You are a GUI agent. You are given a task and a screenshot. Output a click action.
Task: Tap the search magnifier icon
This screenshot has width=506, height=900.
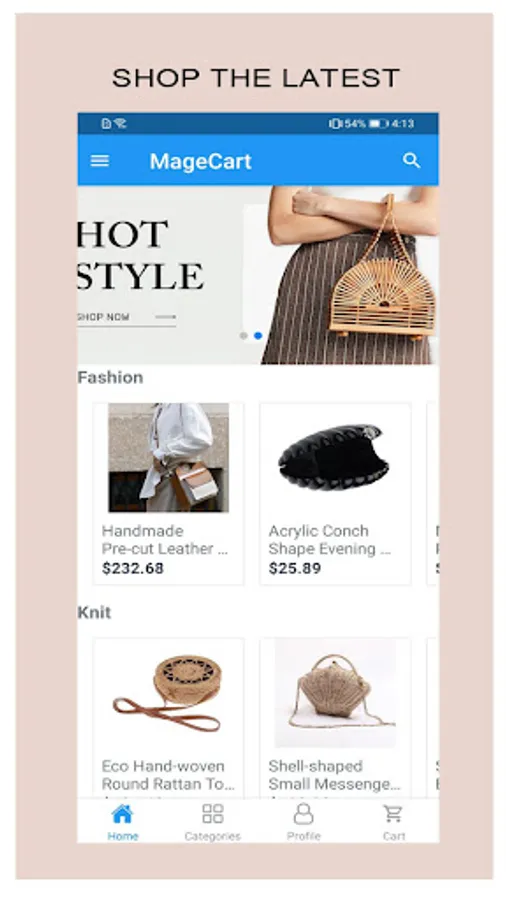pos(411,161)
